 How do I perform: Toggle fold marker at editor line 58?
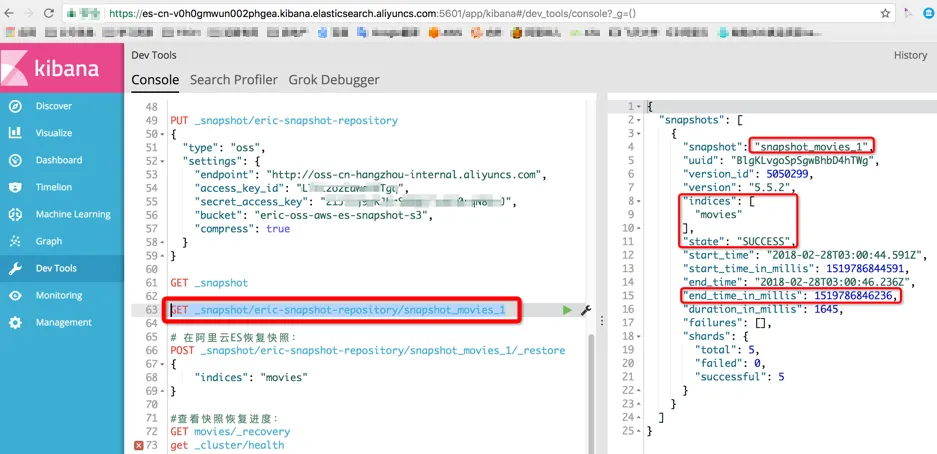(x=164, y=243)
